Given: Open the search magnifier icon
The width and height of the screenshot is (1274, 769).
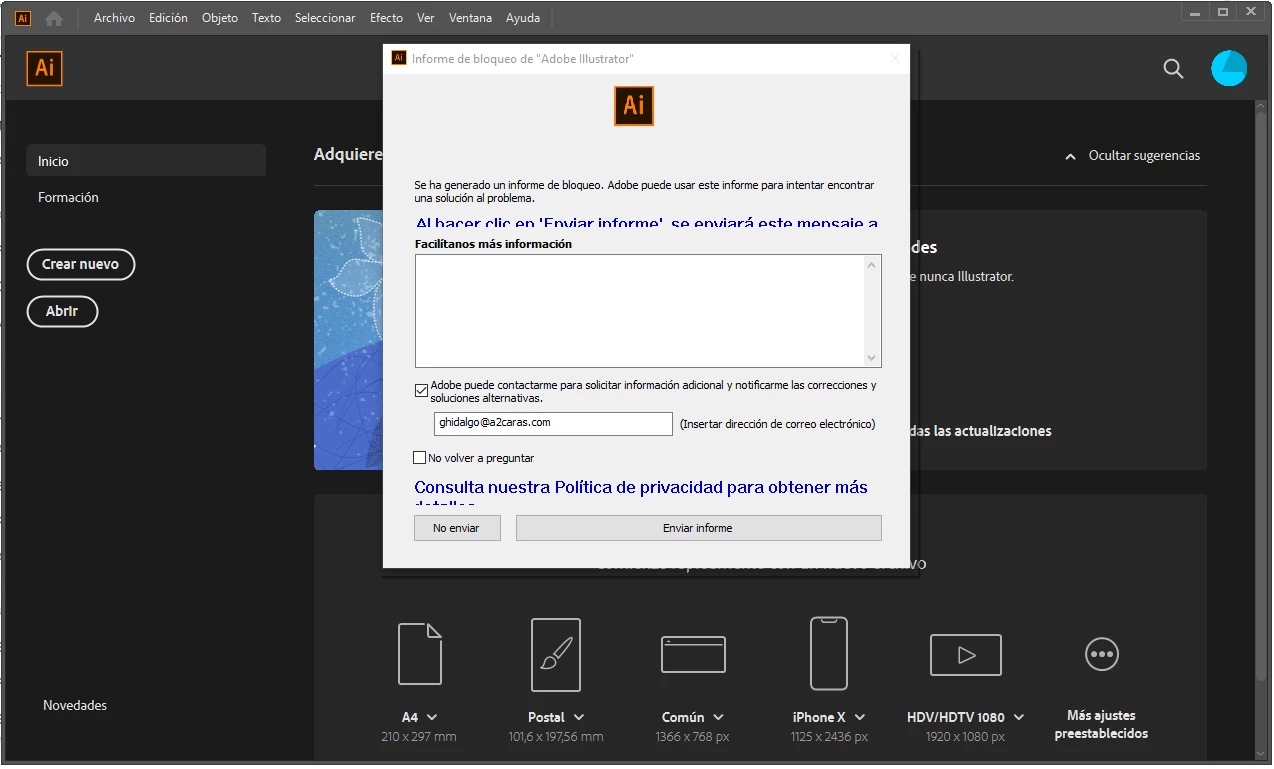Looking at the screenshot, I should coord(1173,68).
